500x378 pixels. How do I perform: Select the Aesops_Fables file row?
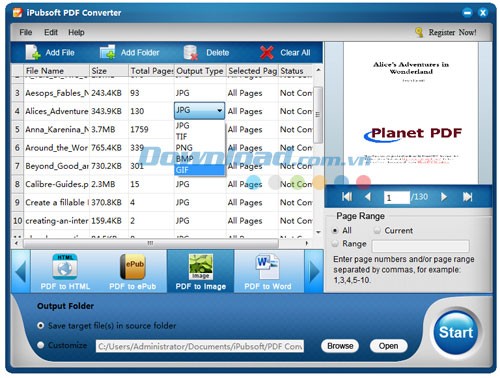(x=162, y=93)
